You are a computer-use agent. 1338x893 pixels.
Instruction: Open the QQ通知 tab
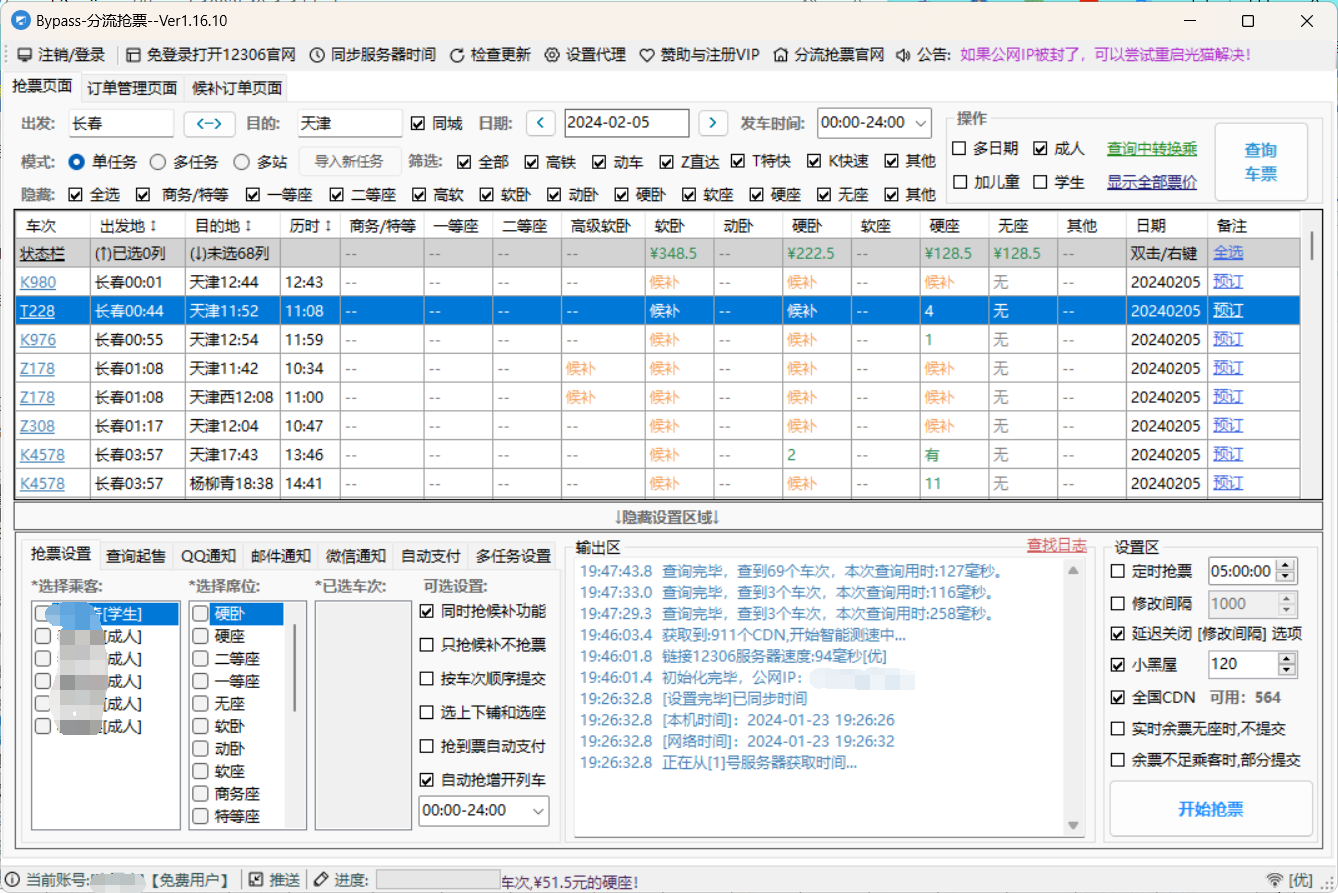coord(208,556)
